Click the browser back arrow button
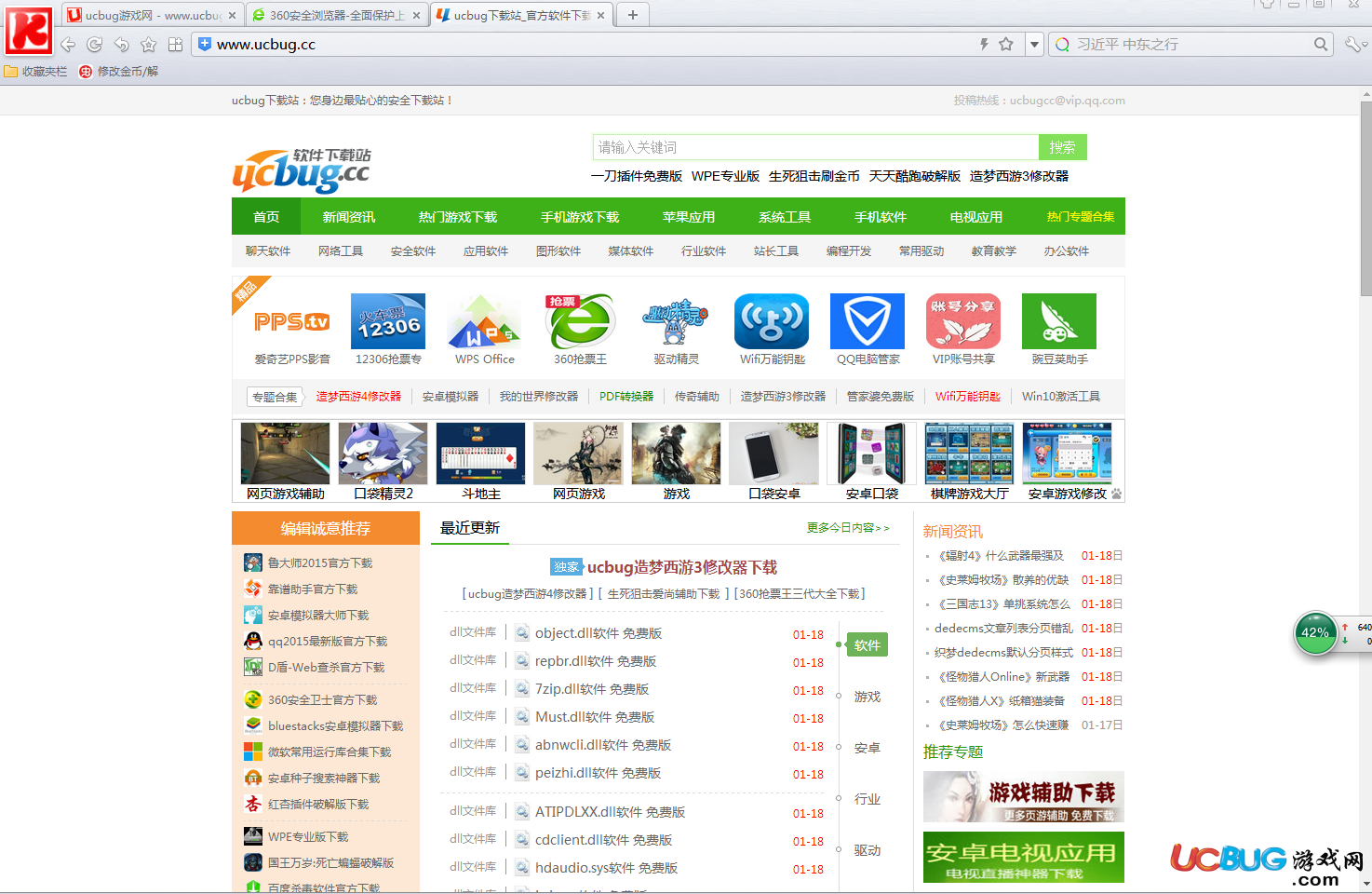The image size is (1372, 894). coord(68,44)
